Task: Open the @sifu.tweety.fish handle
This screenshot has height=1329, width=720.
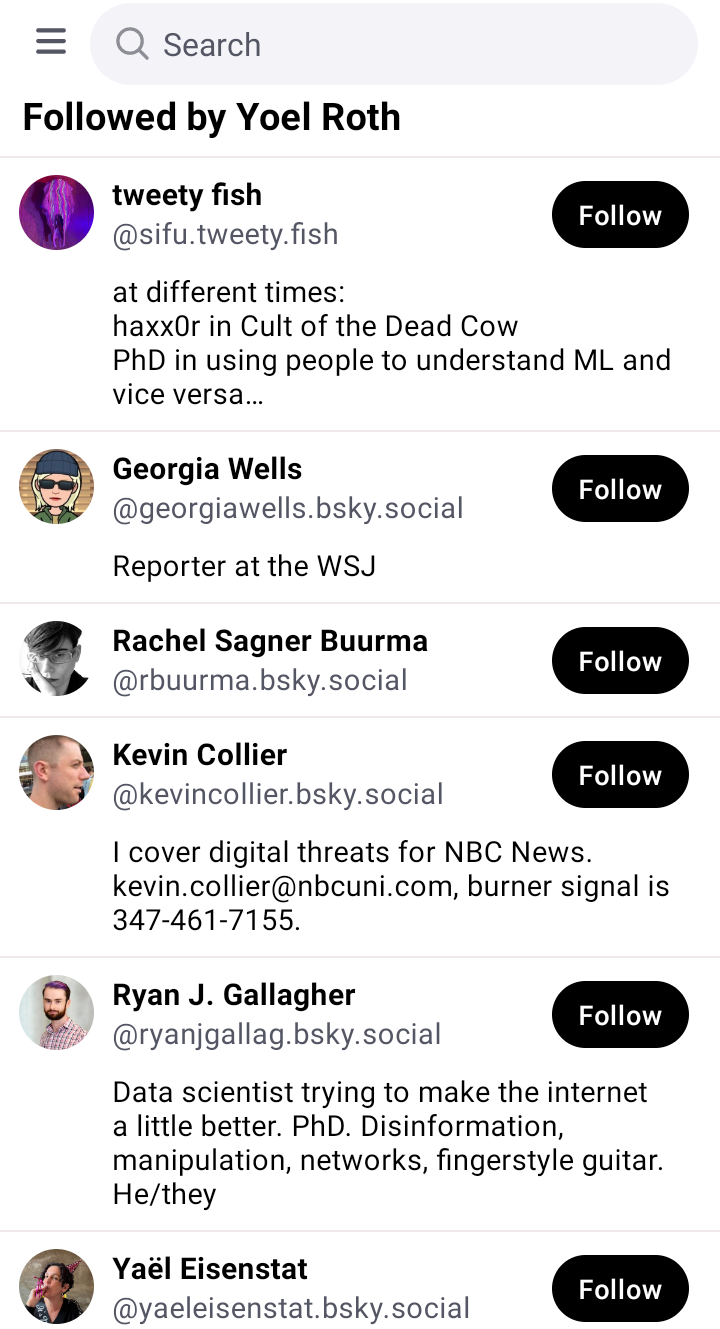Action: coord(226,234)
